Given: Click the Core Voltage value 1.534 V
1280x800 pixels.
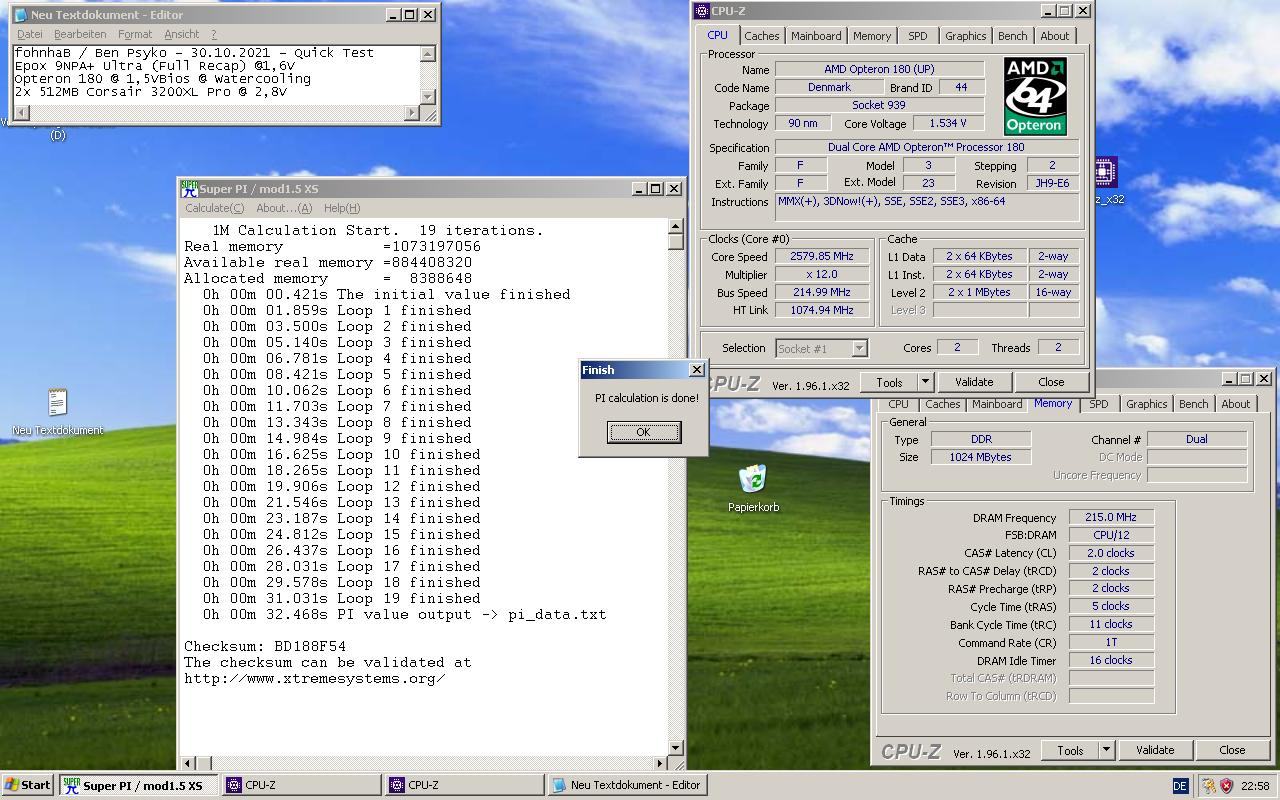Looking at the screenshot, I should coord(948,123).
